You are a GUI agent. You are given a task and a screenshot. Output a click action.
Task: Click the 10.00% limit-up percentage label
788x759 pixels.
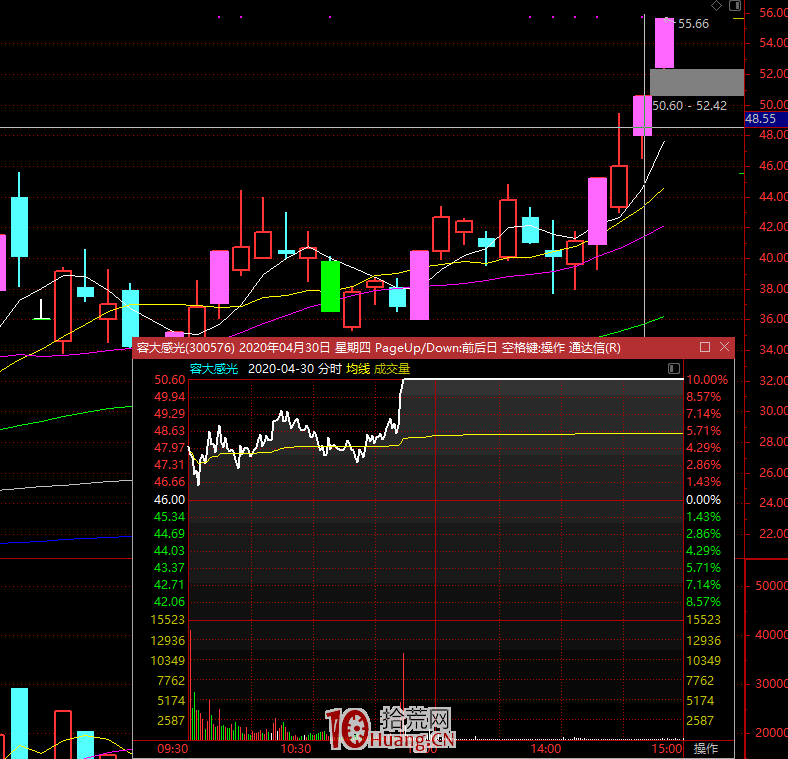[x=707, y=380]
